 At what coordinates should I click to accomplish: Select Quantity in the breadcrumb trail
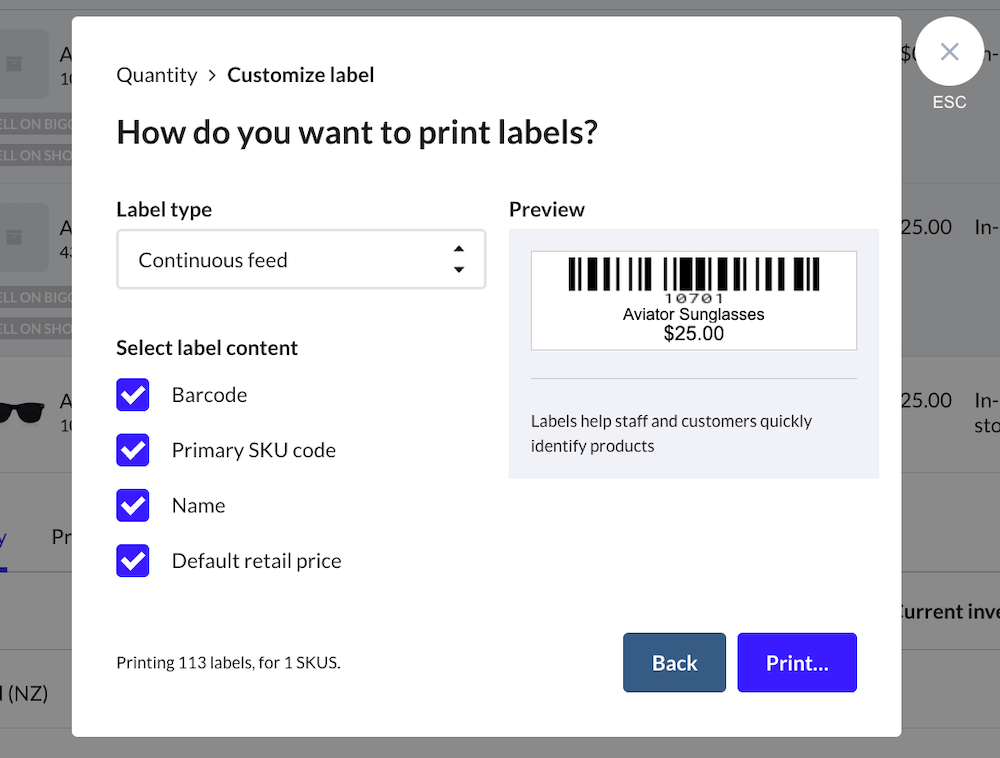tap(156, 74)
